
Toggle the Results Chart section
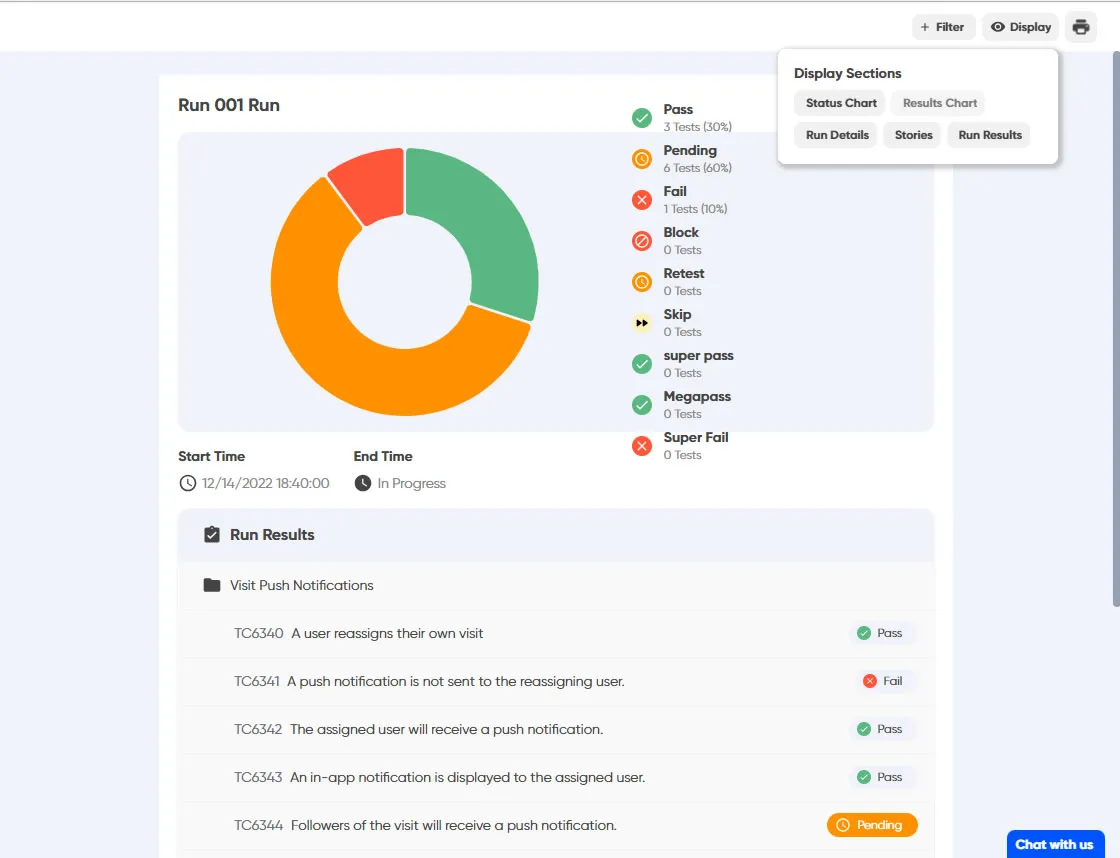pyautogui.click(x=939, y=103)
